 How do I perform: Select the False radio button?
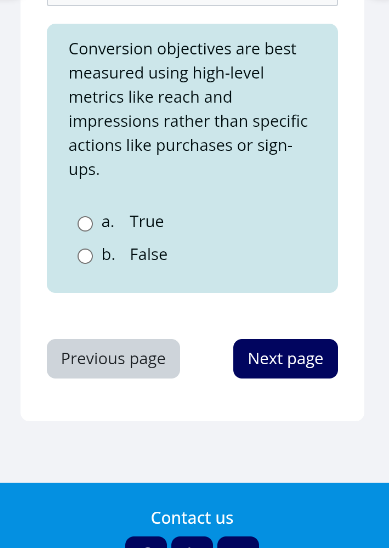(x=85, y=256)
